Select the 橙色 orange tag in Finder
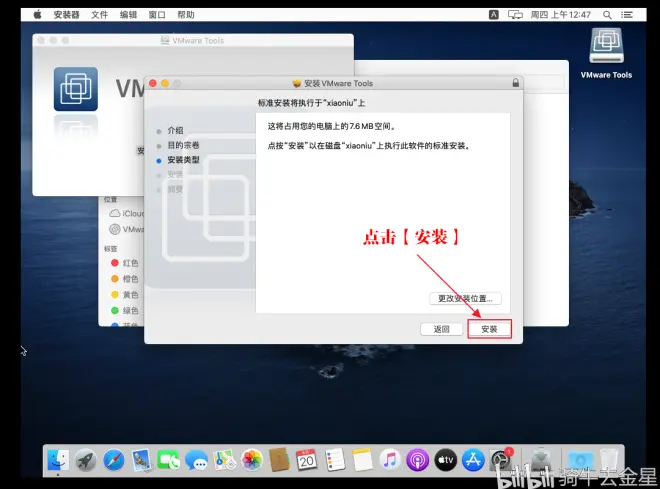Screen dimensions: 660x489 click(125, 279)
